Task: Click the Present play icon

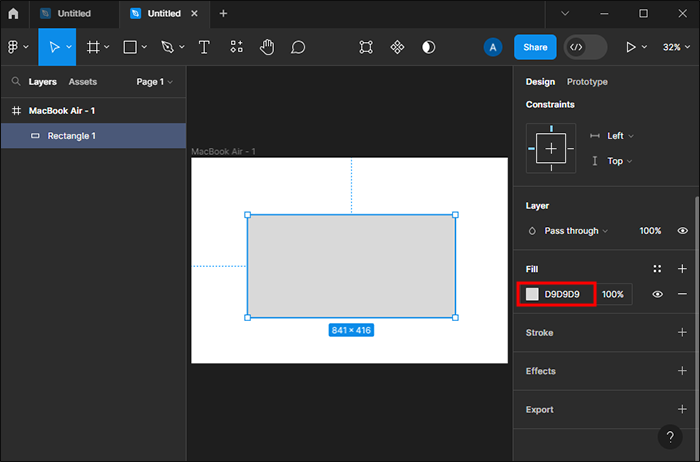Action: click(x=631, y=47)
